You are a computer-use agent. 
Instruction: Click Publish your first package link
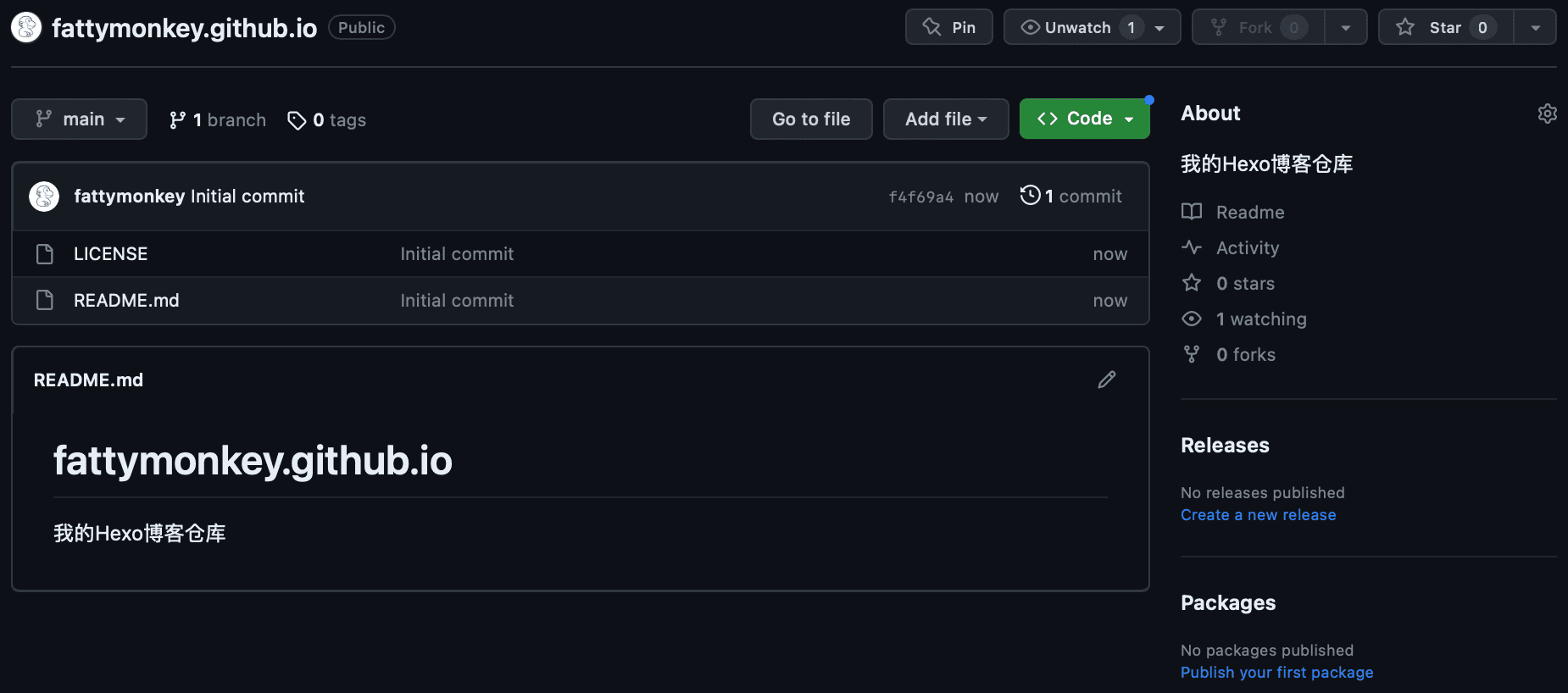[1277, 673]
